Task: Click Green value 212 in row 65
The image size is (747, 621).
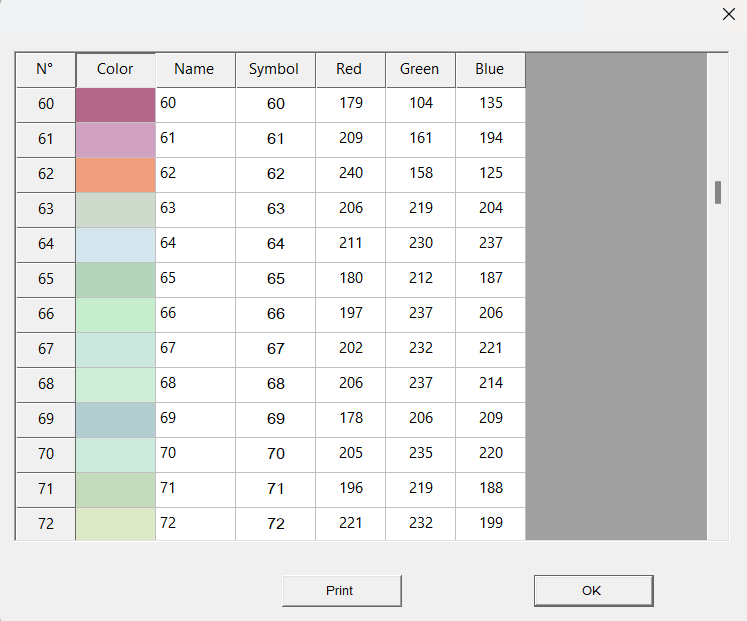Action: [420, 280]
